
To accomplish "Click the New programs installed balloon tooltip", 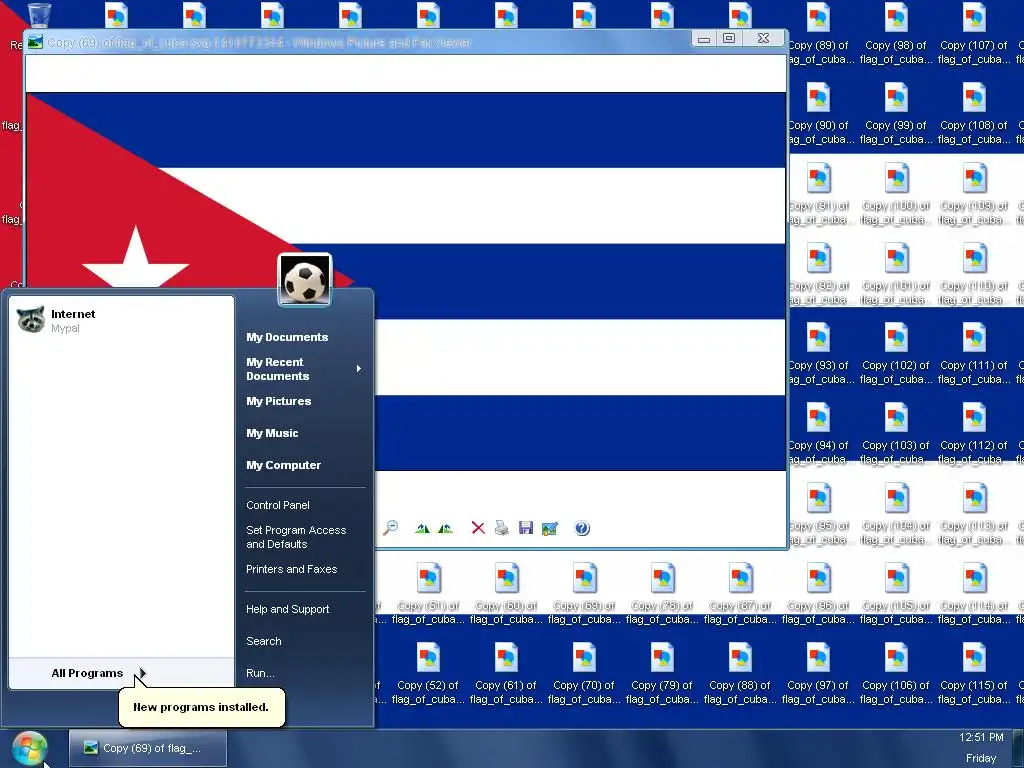I will (x=201, y=707).
